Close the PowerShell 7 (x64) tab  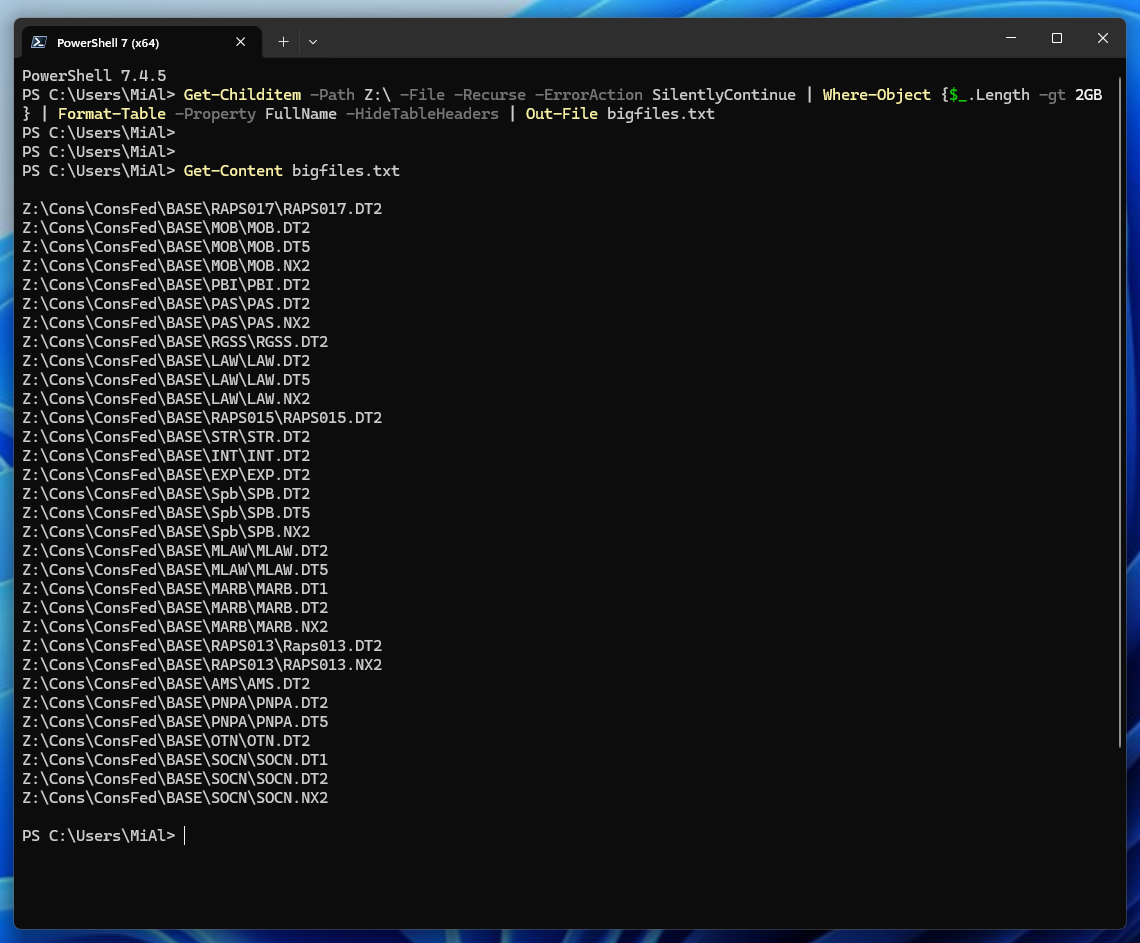pos(241,42)
